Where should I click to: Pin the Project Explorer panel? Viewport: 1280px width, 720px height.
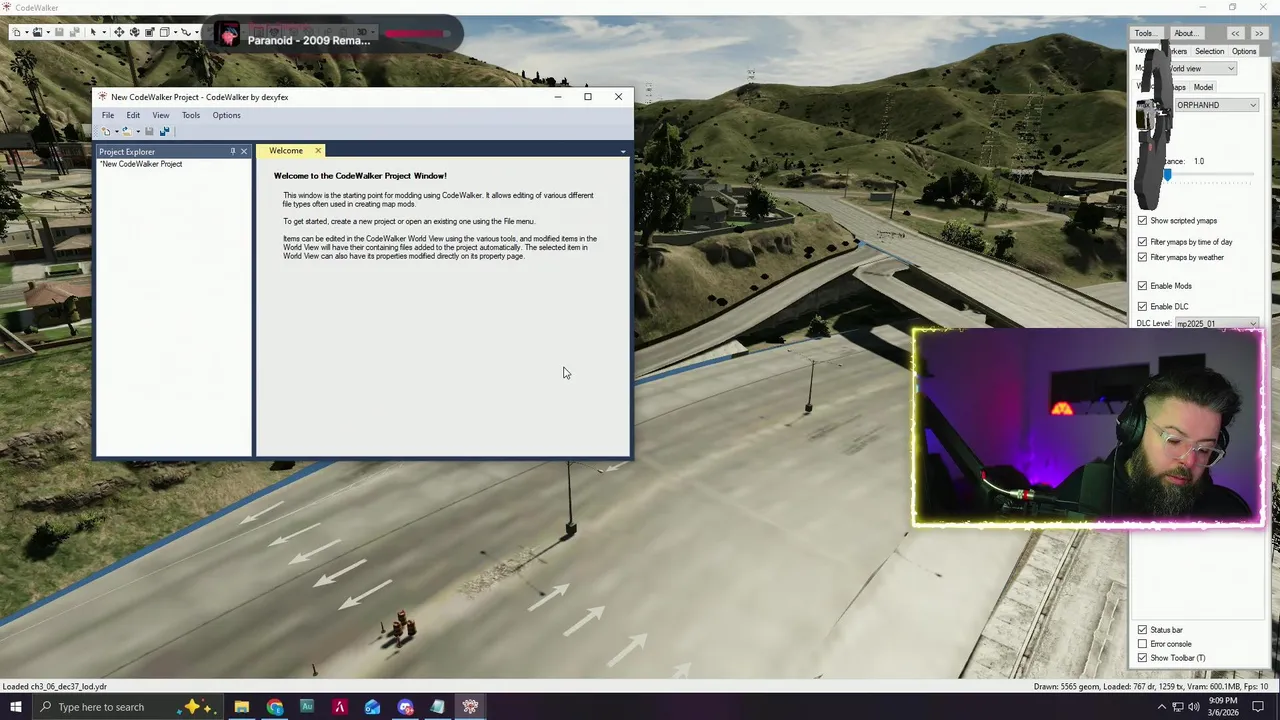233,151
